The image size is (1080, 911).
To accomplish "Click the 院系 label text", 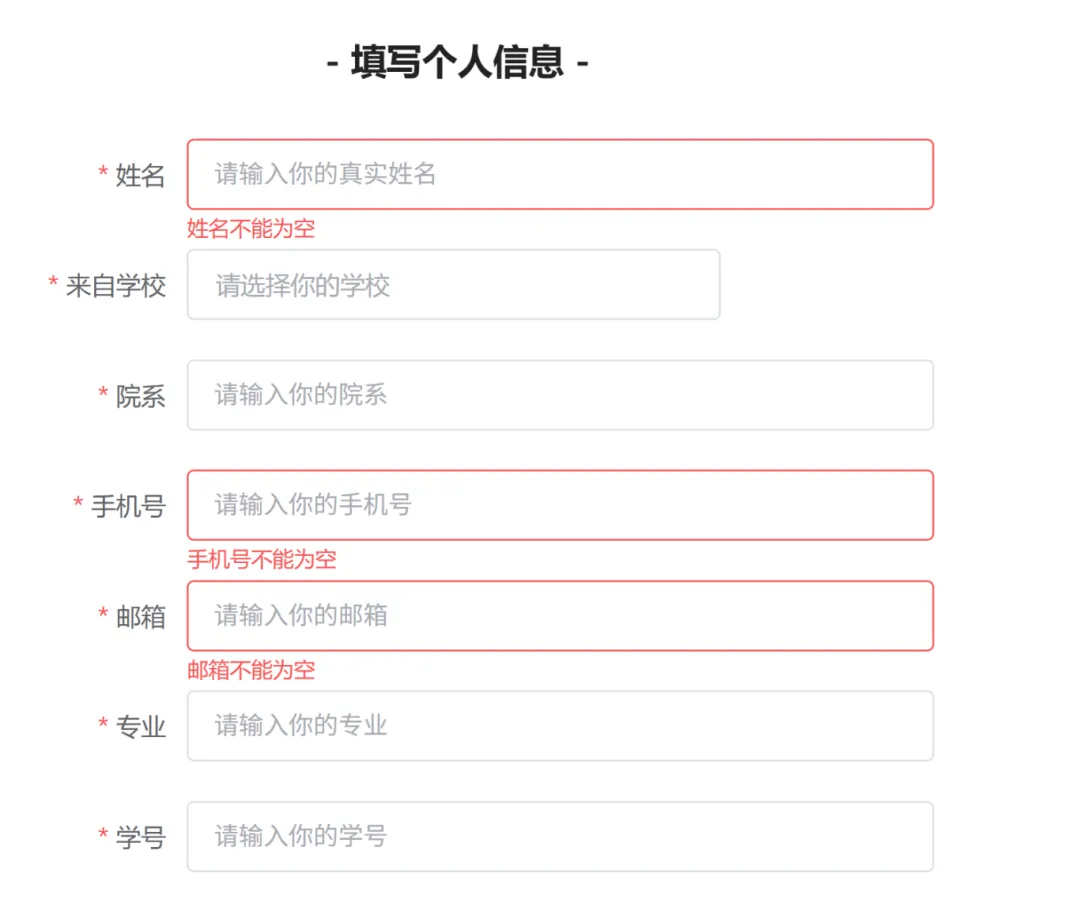I will click(140, 396).
